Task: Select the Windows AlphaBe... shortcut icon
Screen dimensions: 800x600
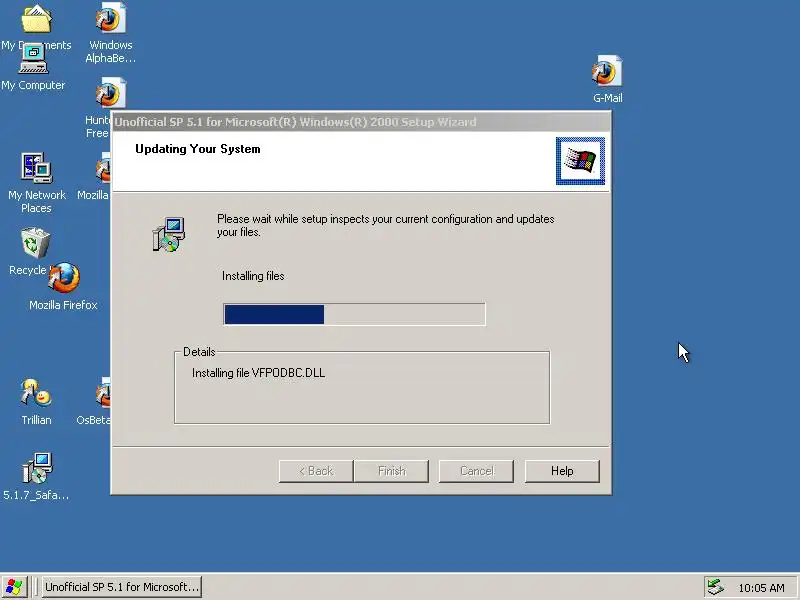Action: click(111, 19)
